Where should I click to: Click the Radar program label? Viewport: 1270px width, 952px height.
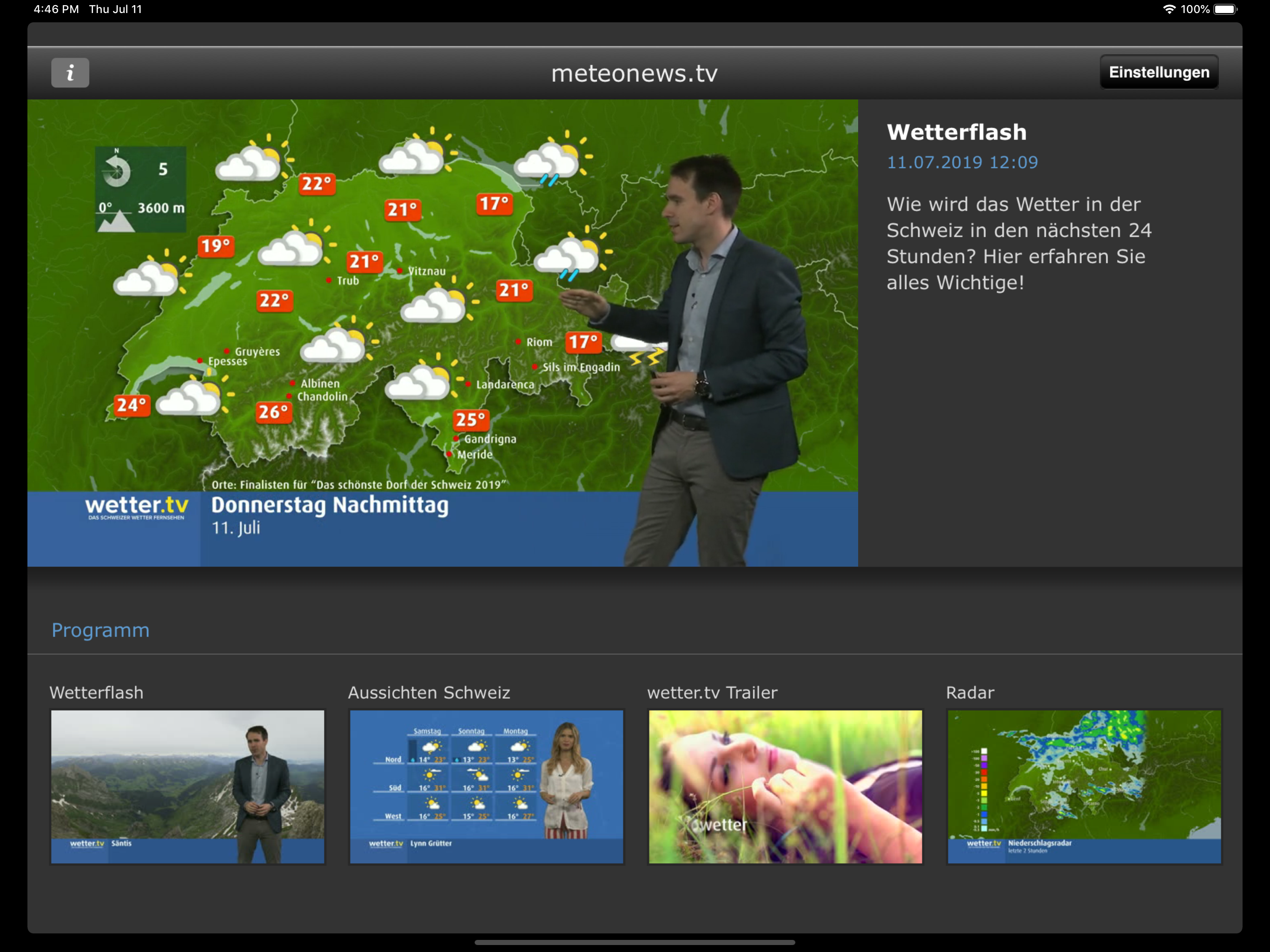(970, 693)
